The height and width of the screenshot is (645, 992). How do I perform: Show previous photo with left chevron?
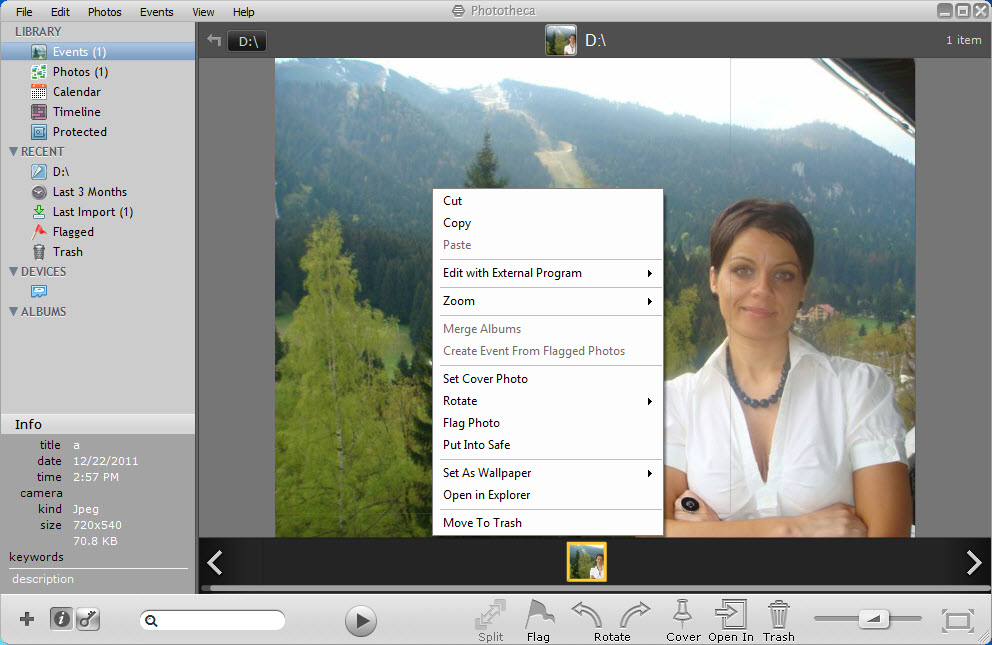point(215,562)
